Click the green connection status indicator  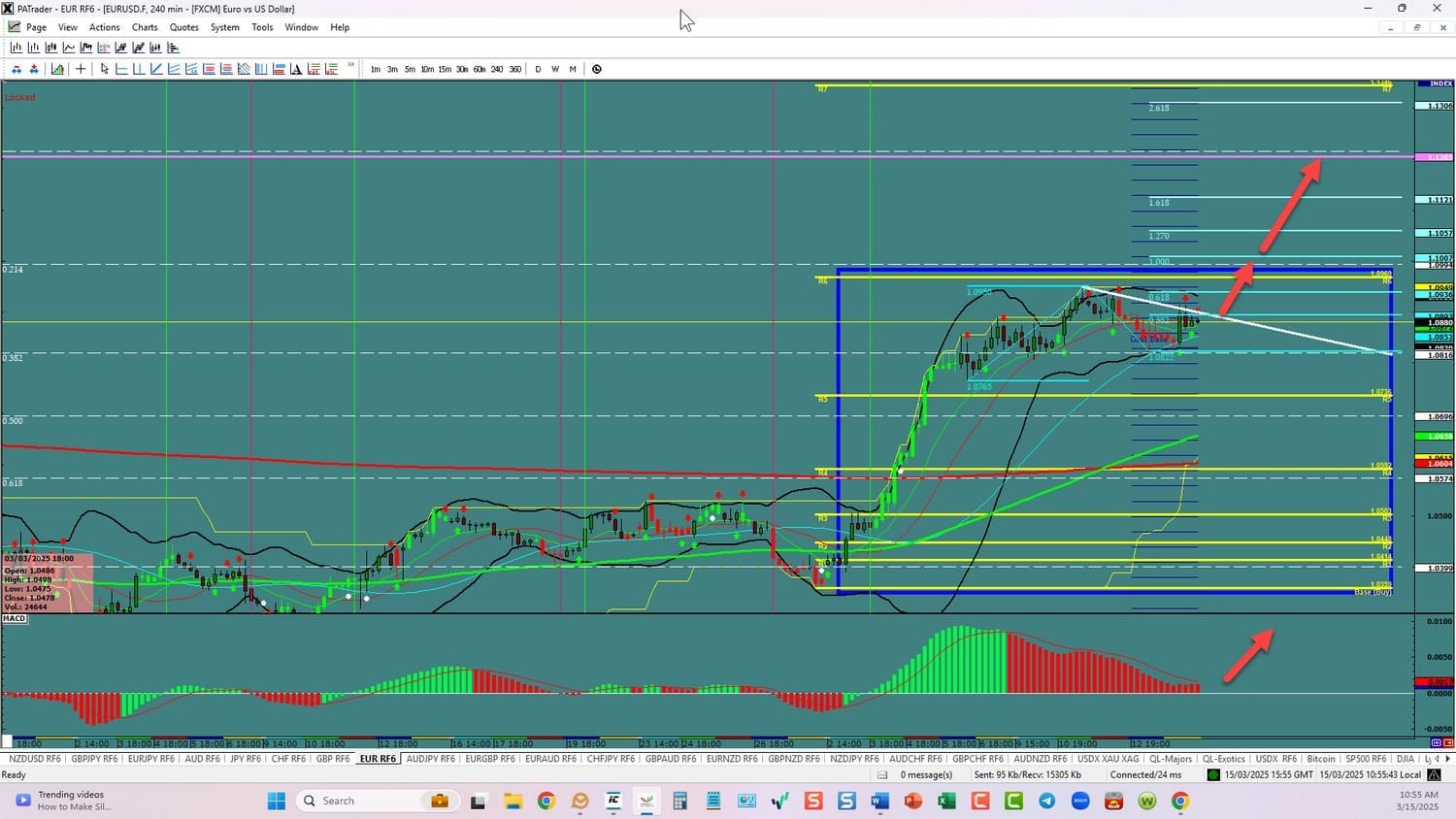point(1213,774)
